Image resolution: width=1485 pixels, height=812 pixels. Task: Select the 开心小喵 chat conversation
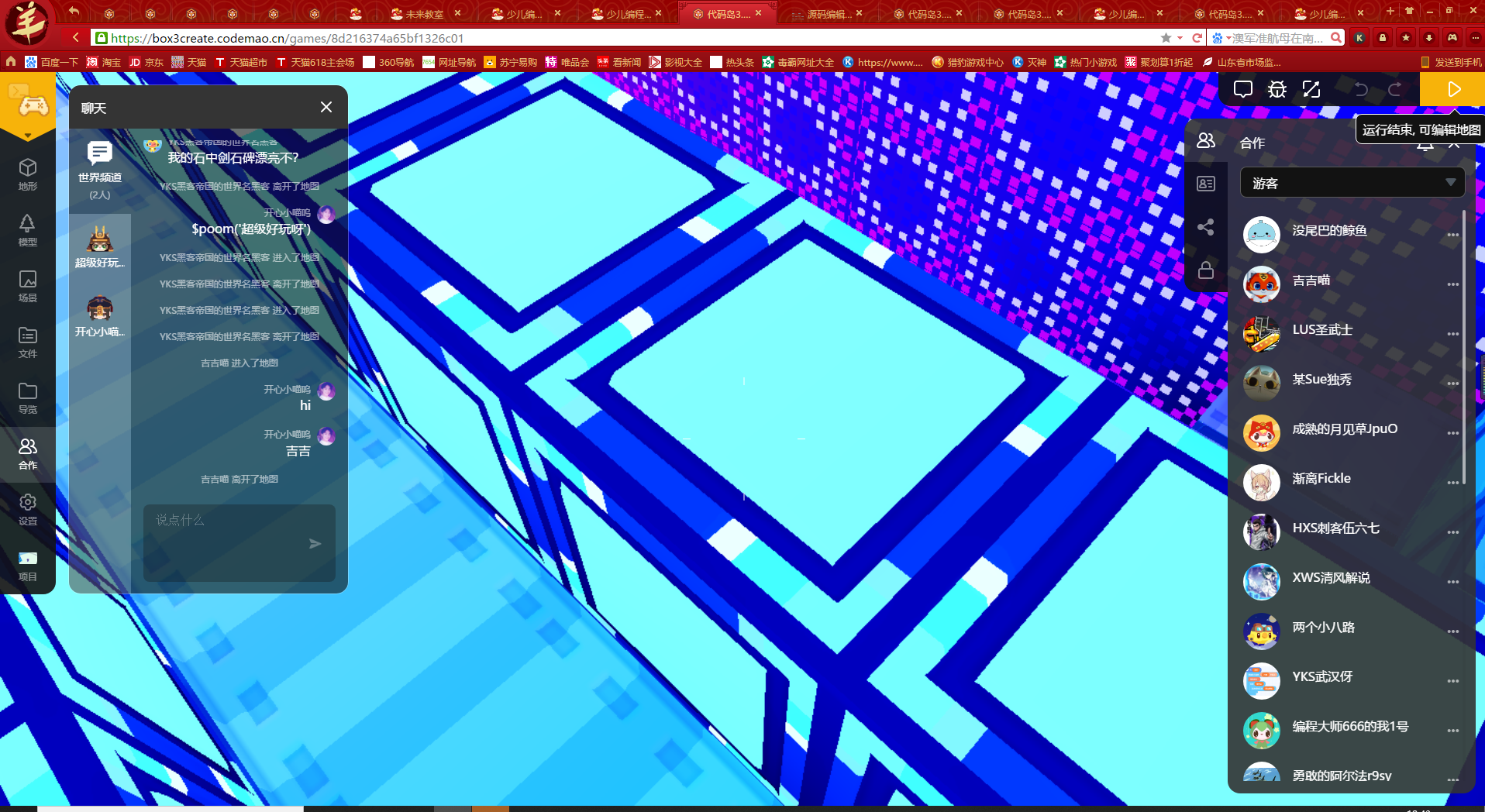[x=100, y=317]
